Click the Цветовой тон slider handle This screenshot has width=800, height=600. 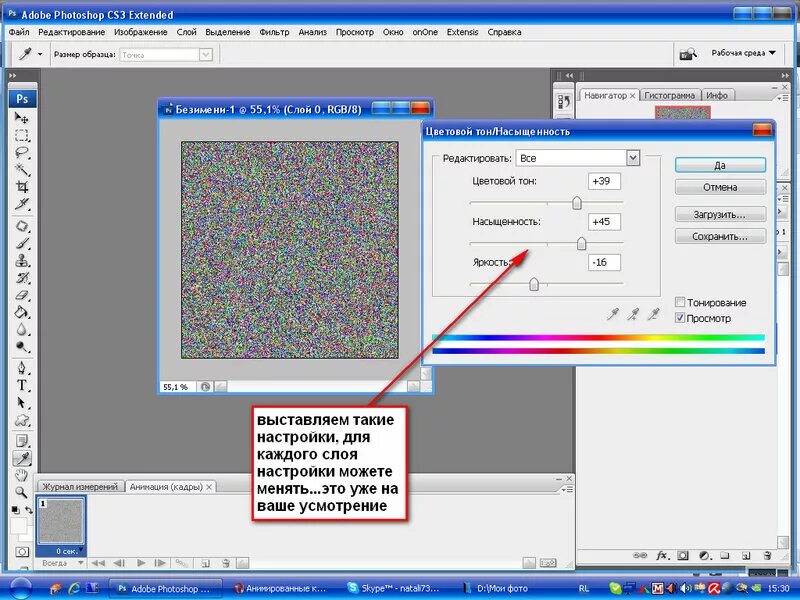tap(577, 203)
